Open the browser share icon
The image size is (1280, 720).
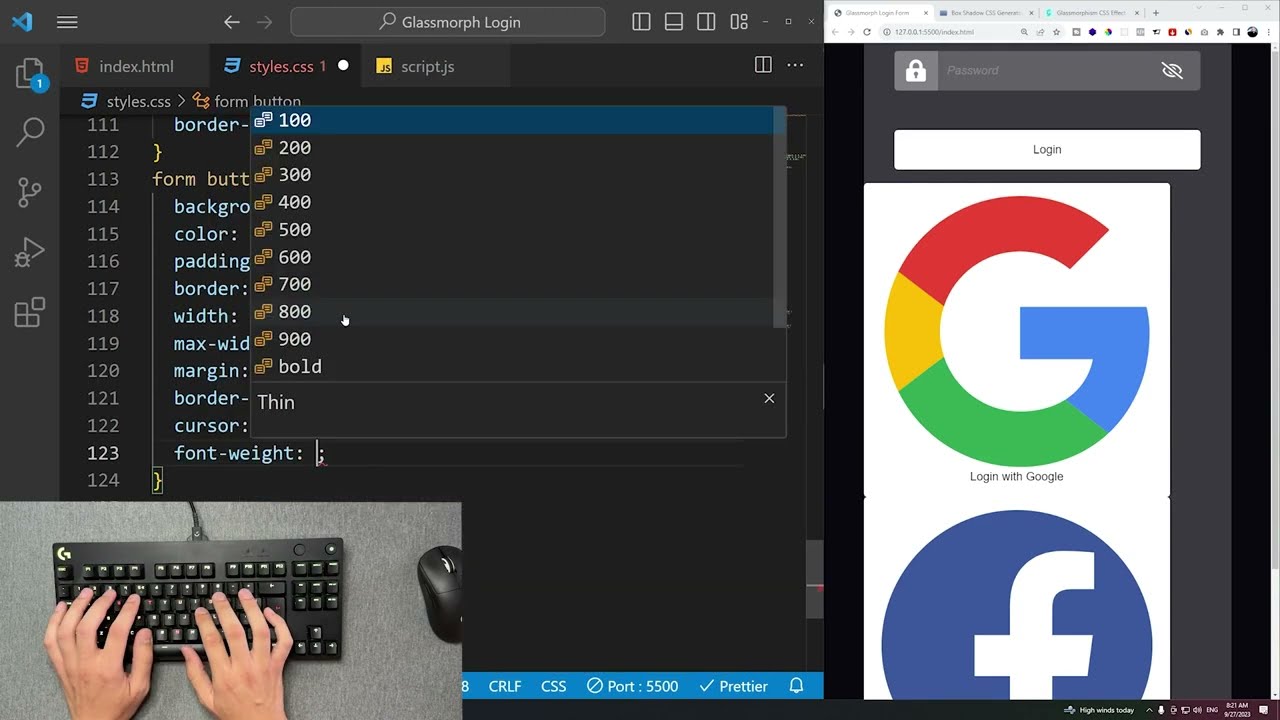1040,32
